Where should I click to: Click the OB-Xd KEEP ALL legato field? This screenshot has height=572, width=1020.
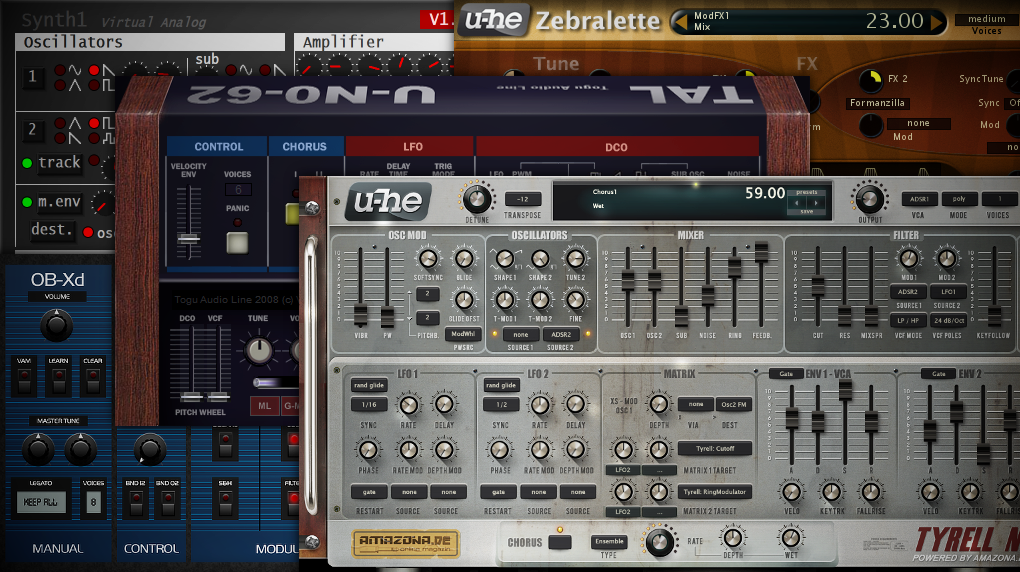point(41,502)
